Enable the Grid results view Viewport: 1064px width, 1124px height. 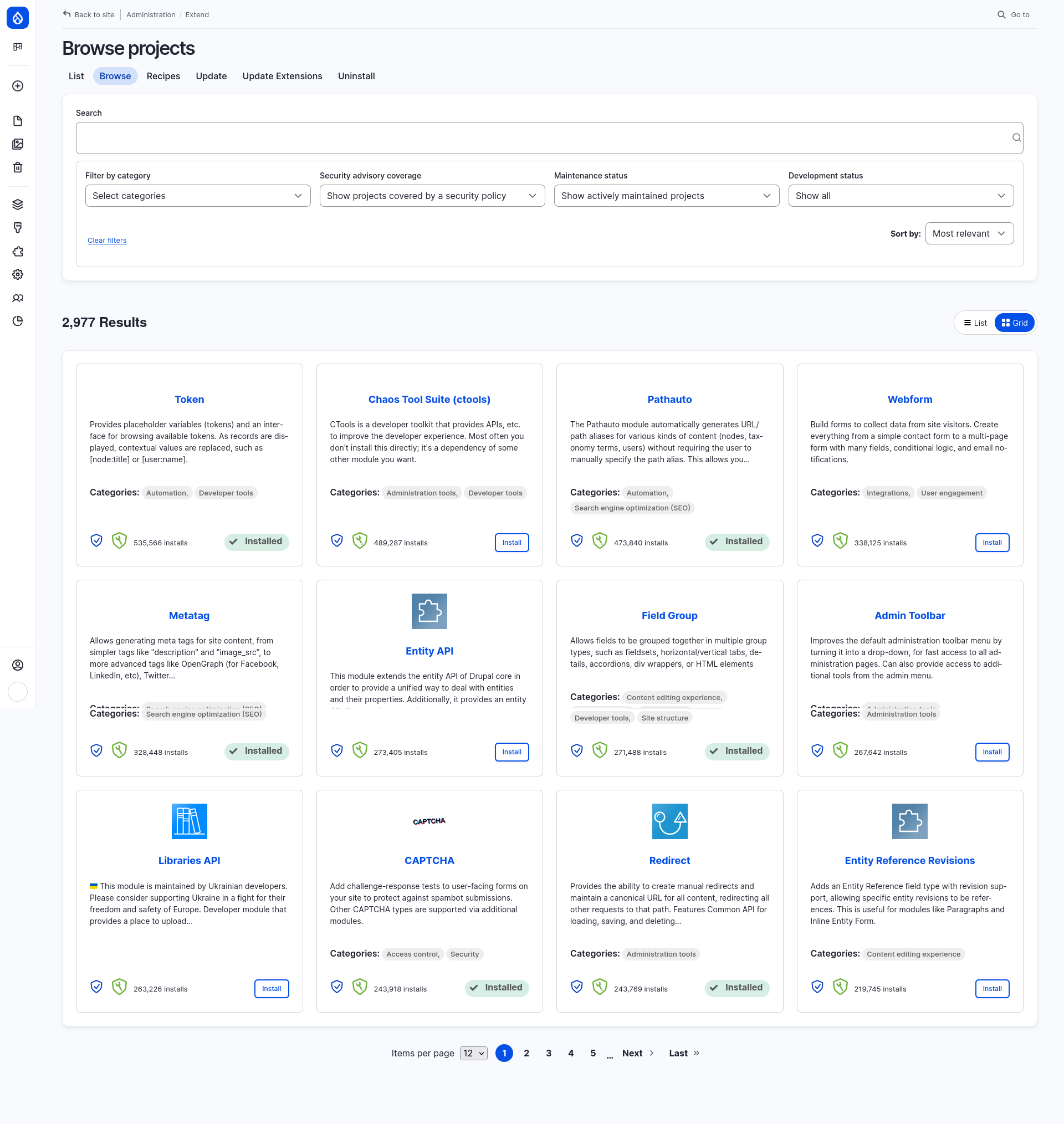1015,322
